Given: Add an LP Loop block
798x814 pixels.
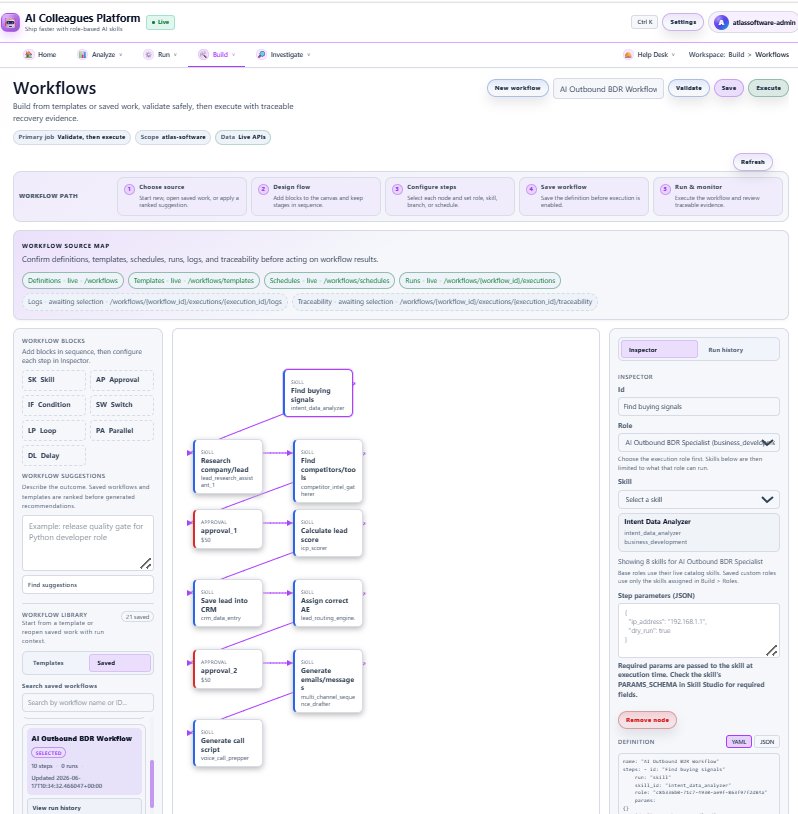Looking at the screenshot, I should pos(53,431).
